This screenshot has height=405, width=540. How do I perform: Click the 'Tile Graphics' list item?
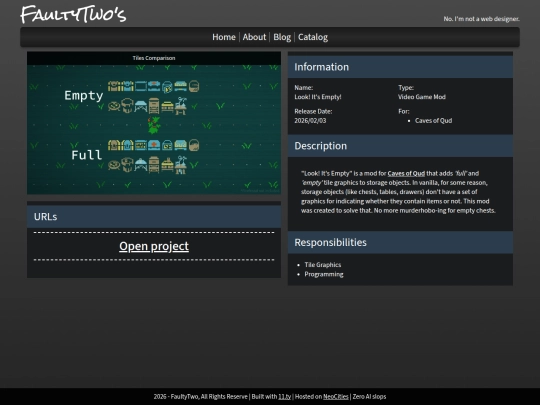coord(323,265)
